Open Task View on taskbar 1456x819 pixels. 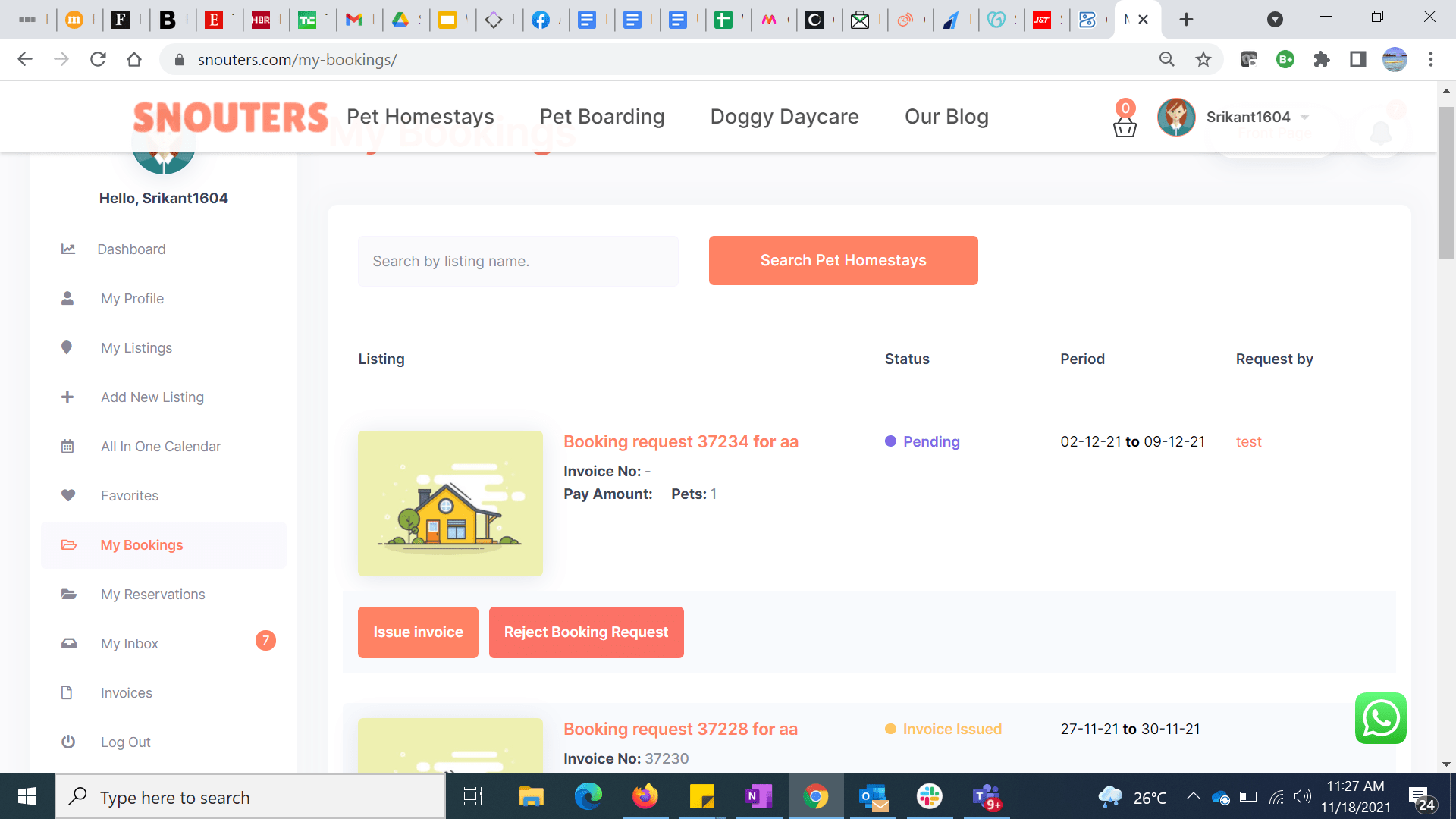pyautogui.click(x=473, y=797)
